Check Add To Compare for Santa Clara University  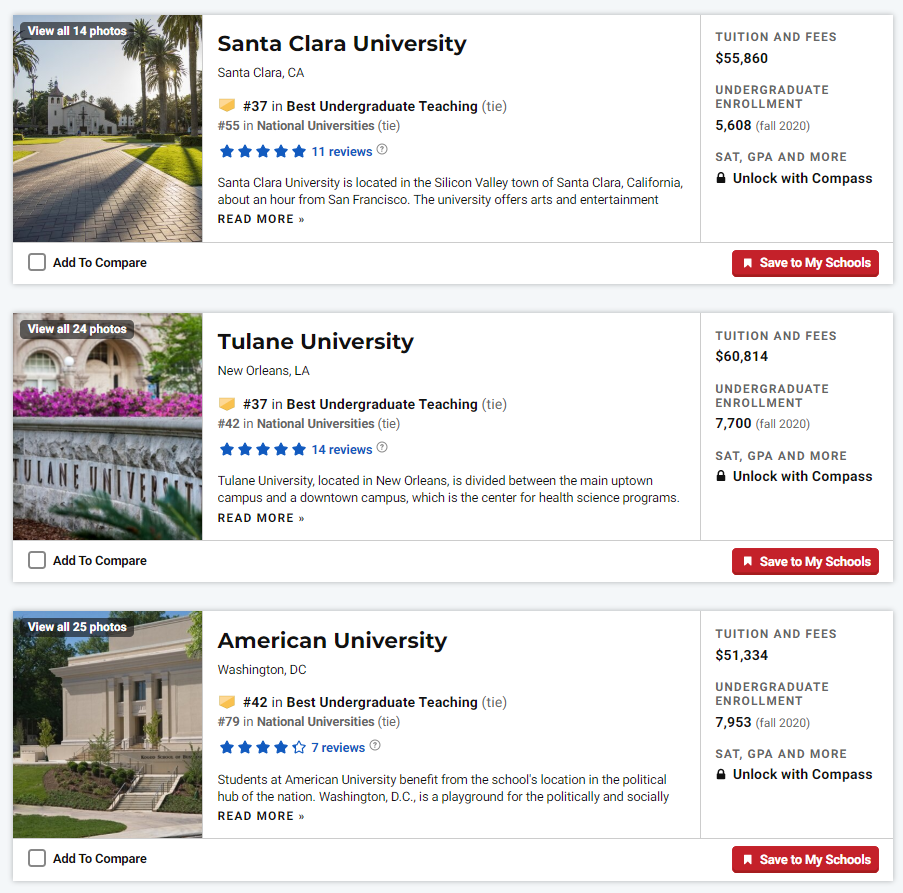[37, 263]
